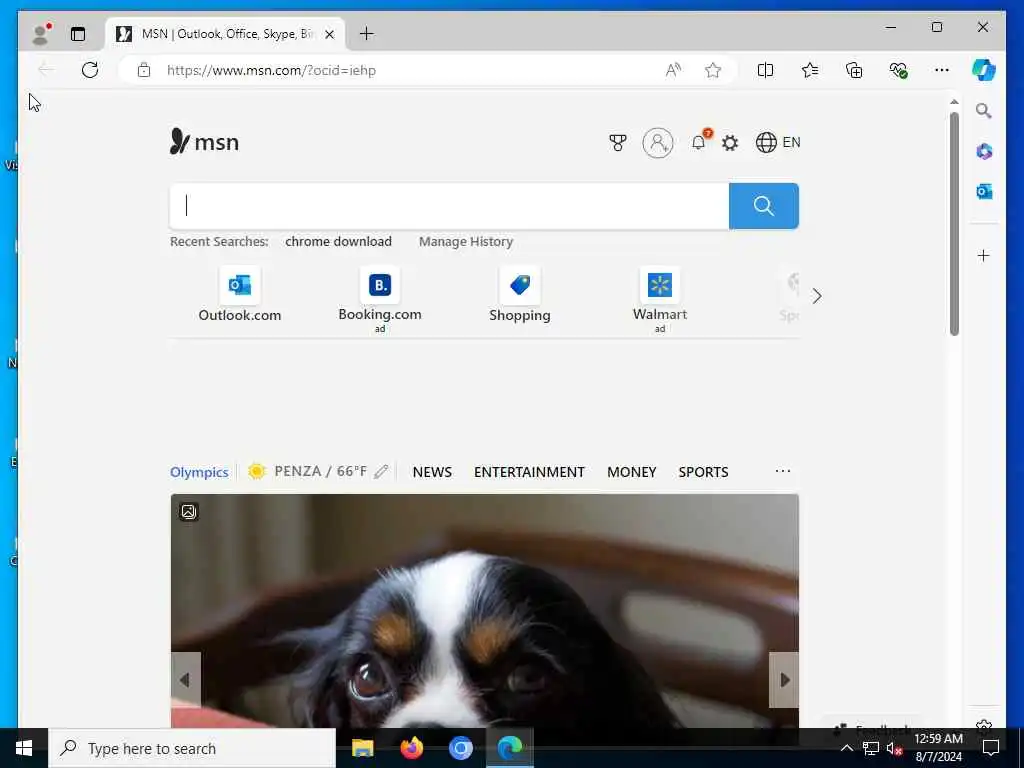Open the Copilot sidebar icon

click(x=984, y=70)
